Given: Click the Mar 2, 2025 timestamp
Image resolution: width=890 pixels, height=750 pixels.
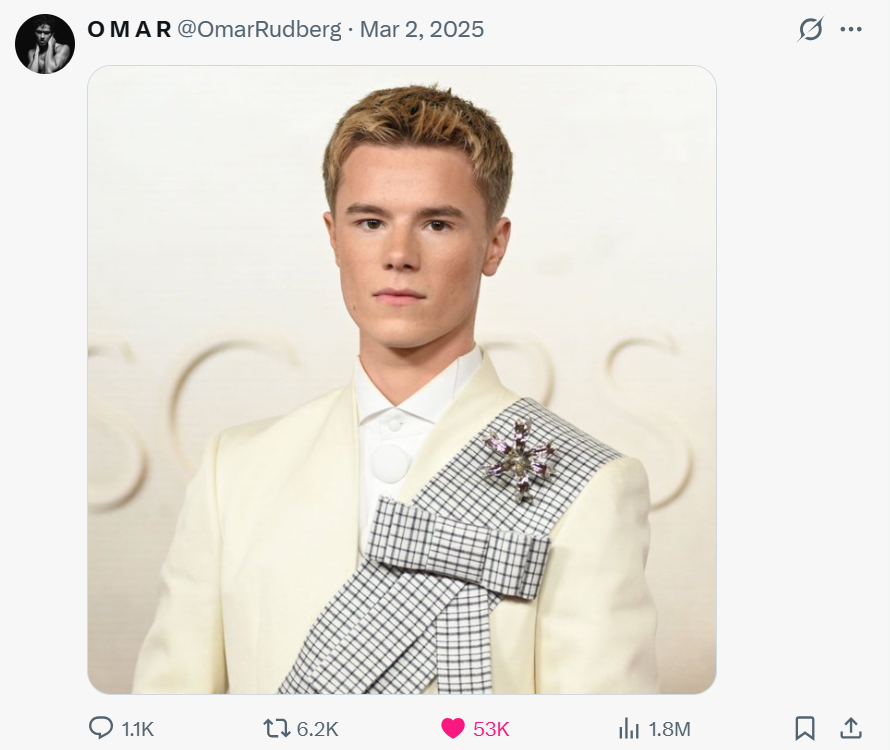Looking at the screenshot, I should (x=422, y=30).
